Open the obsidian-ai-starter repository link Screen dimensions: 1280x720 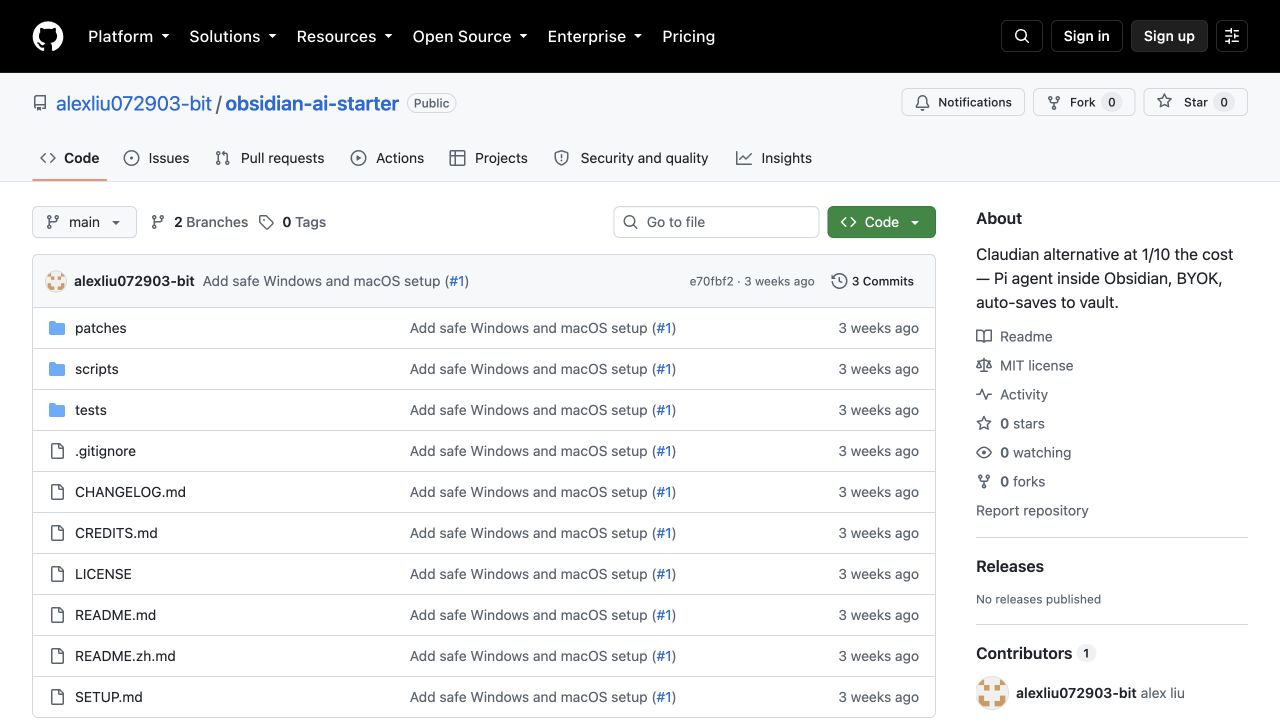pyautogui.click(x=312, y=103)
